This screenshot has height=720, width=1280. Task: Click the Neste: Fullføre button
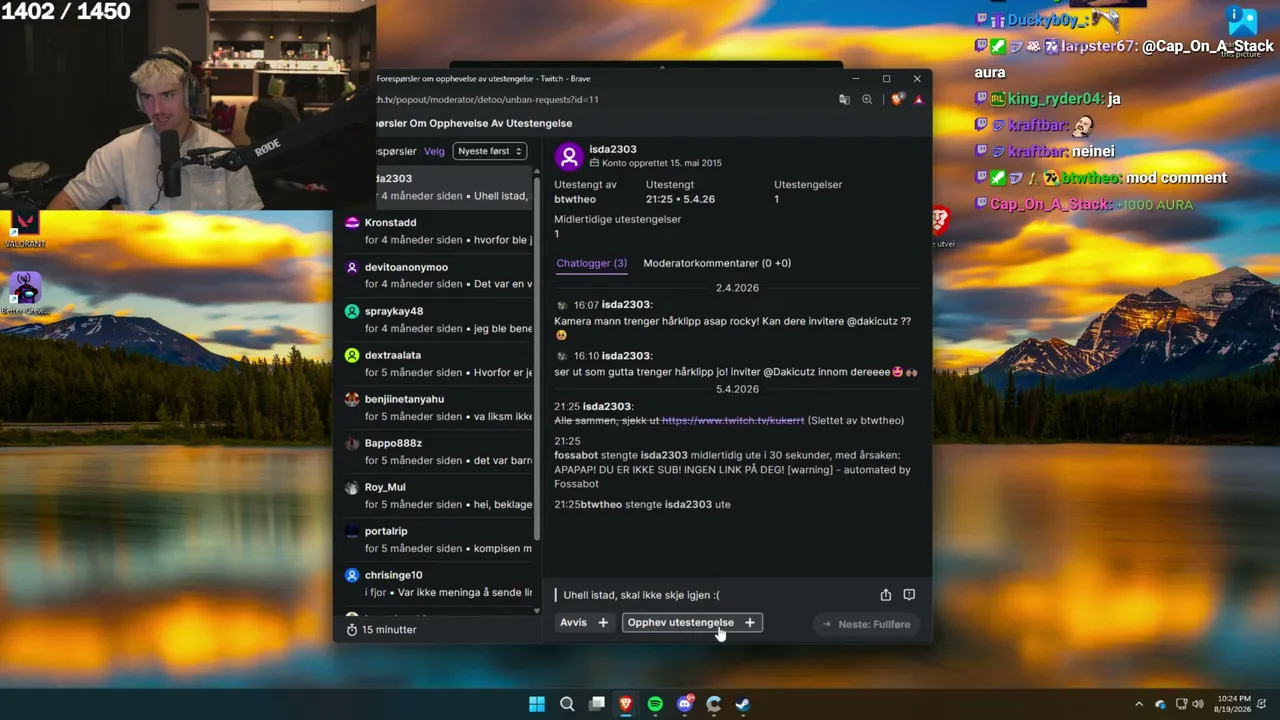tap(866, 624)
